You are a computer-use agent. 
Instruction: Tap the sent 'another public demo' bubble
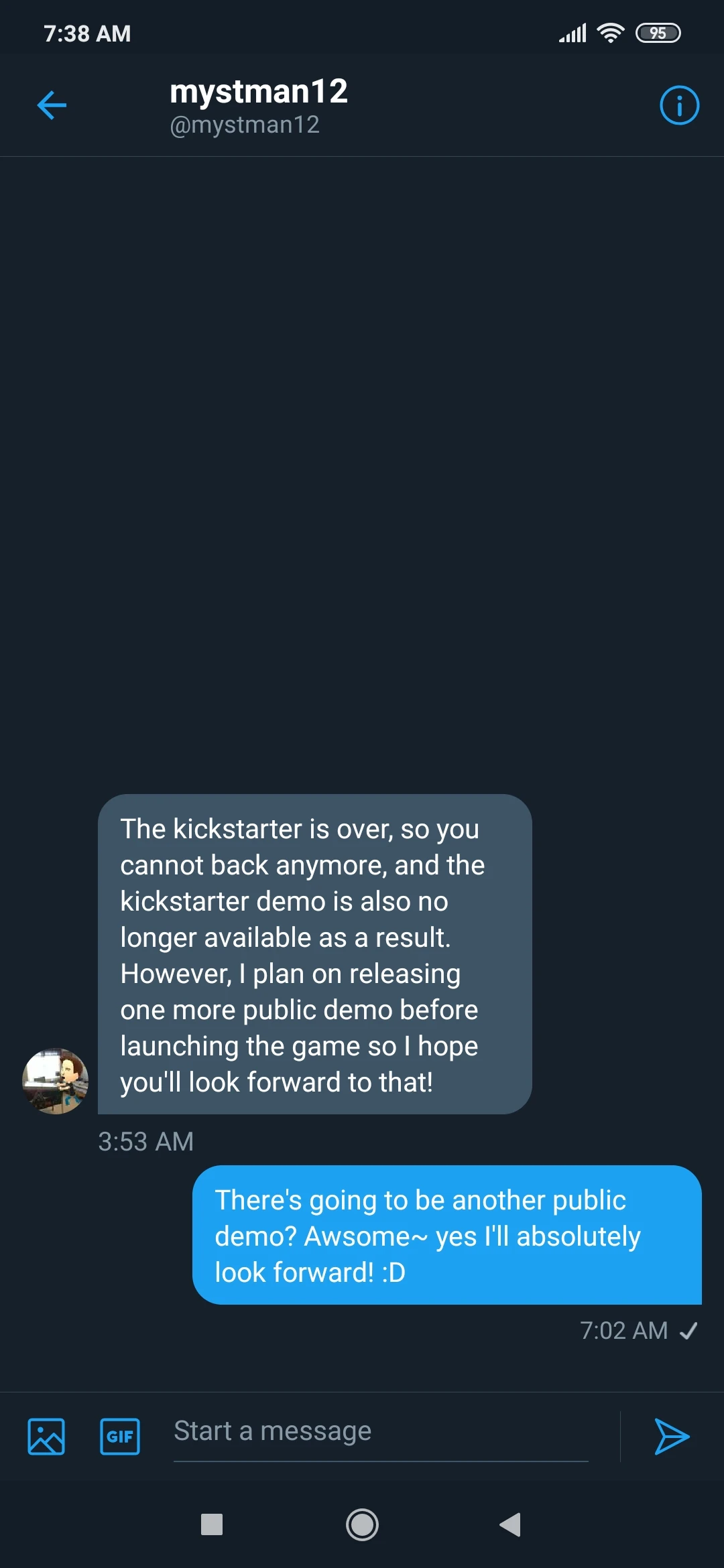click(x=446, y=1235)
